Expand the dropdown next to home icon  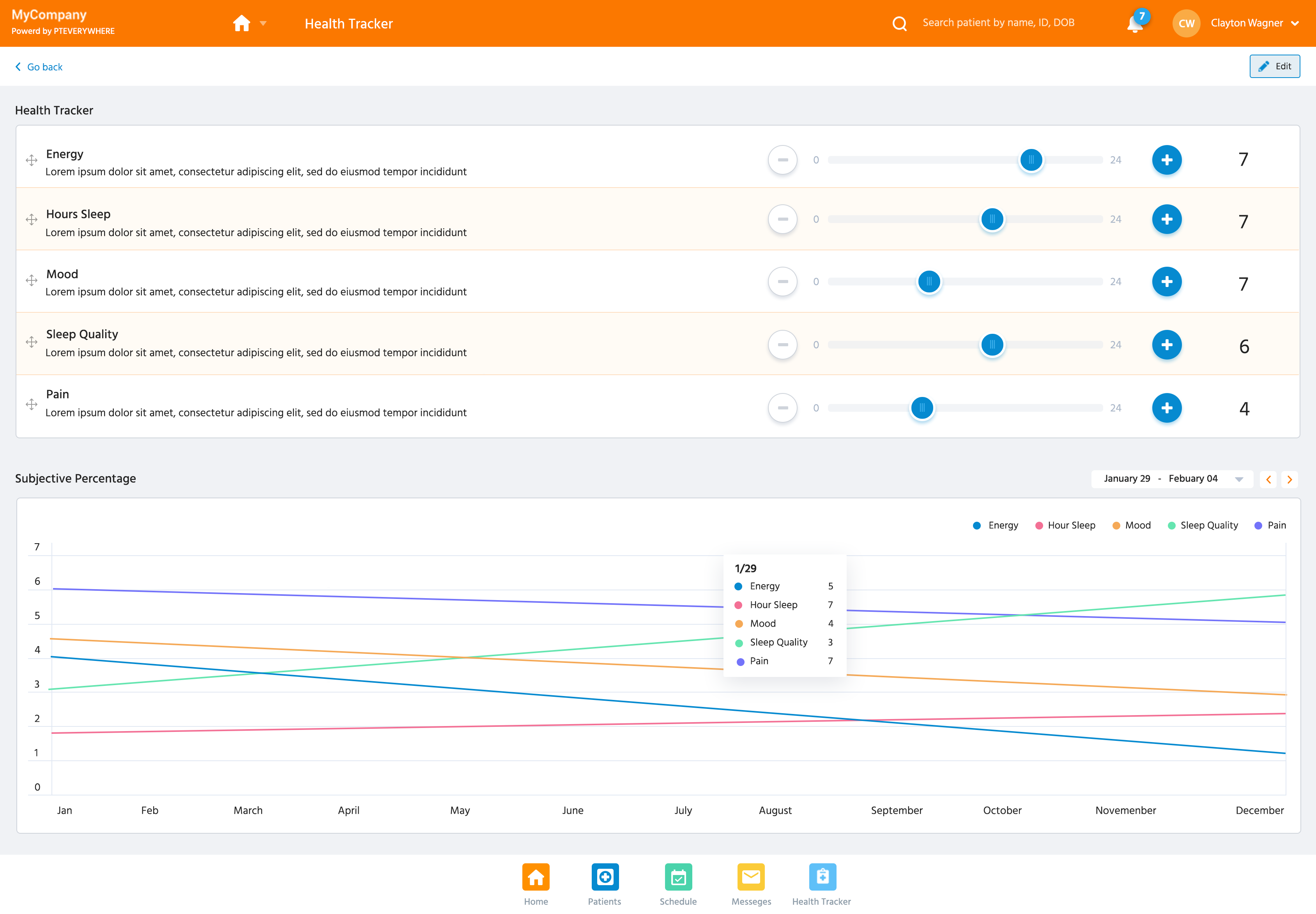263,23
